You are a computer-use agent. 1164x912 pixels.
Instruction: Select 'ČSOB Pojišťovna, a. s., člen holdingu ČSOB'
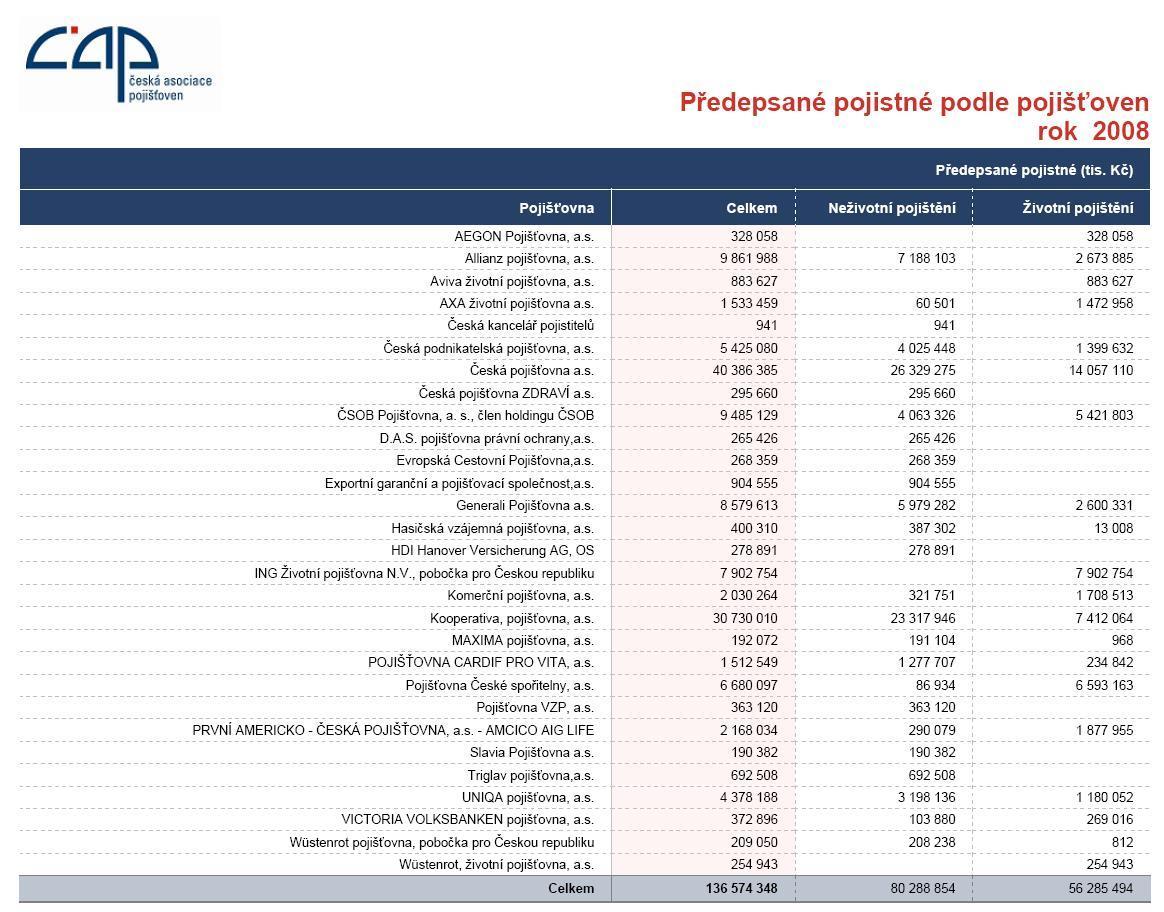465,416
